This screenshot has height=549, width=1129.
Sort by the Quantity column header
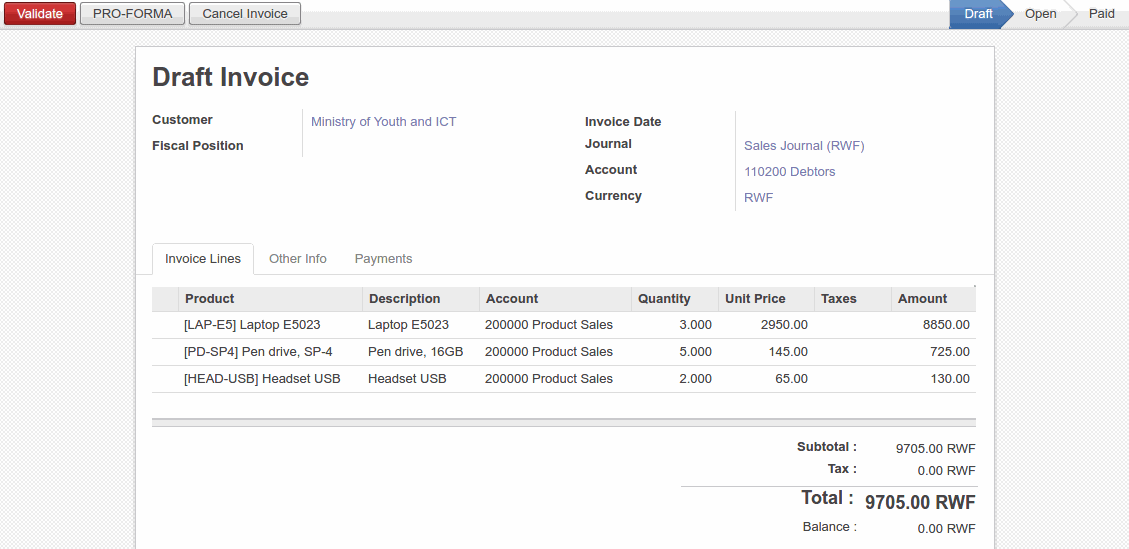(x=664, y=298)
